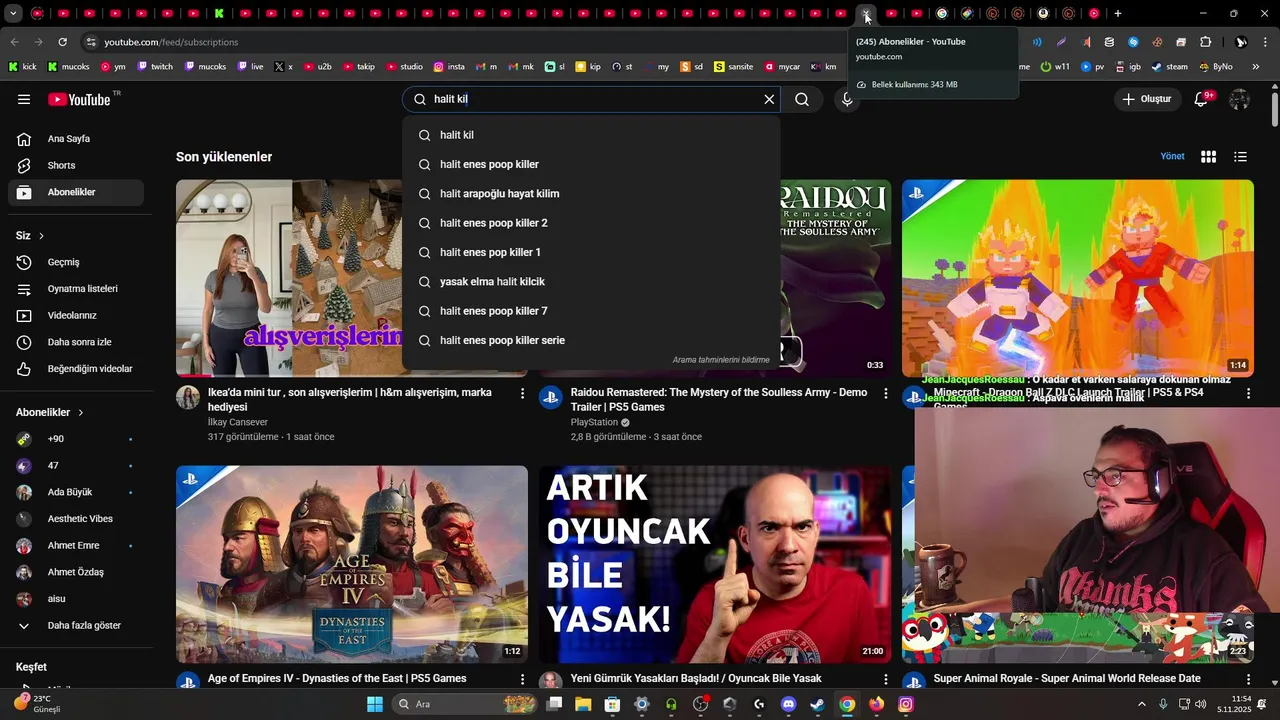The height and width of the screenshot is (720, 1280).
Task: Go to Shorts in sidebar
Action: pyautogui.click(x=76, y=166)
